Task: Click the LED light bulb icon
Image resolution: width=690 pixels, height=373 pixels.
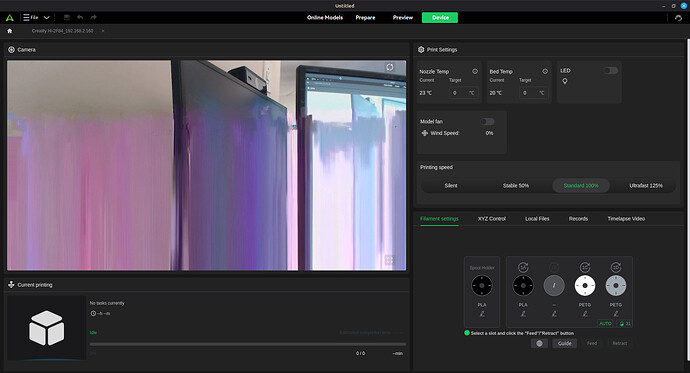Action: (x=565, y=81)
